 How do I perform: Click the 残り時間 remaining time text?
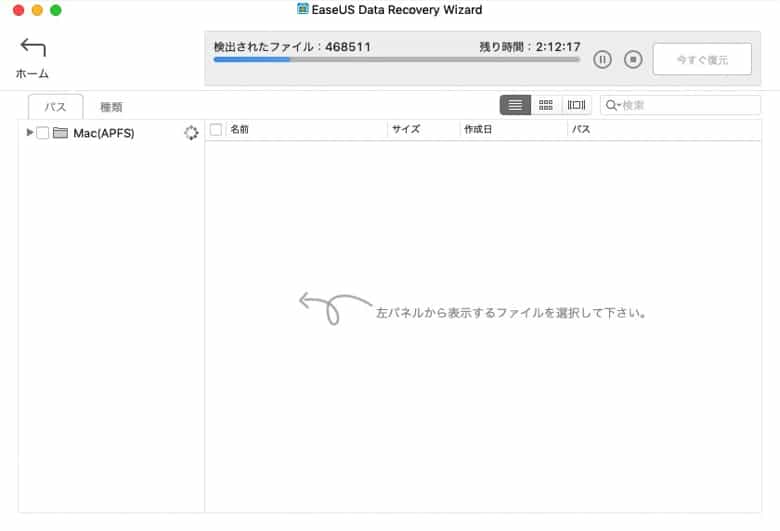pyautogui.click(x=530, y=47)
